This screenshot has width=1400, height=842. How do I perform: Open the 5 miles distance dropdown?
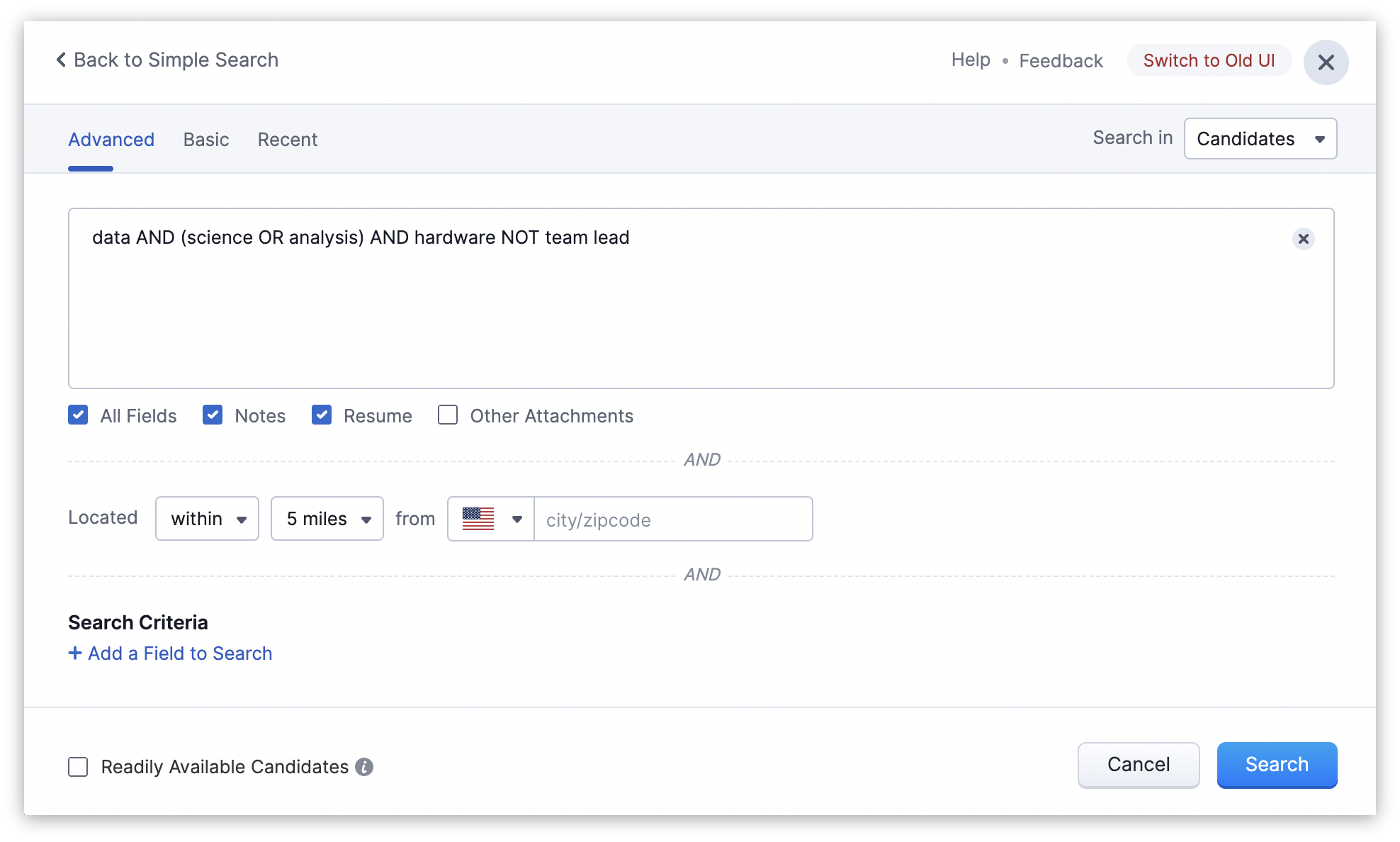tap(327, 519)
